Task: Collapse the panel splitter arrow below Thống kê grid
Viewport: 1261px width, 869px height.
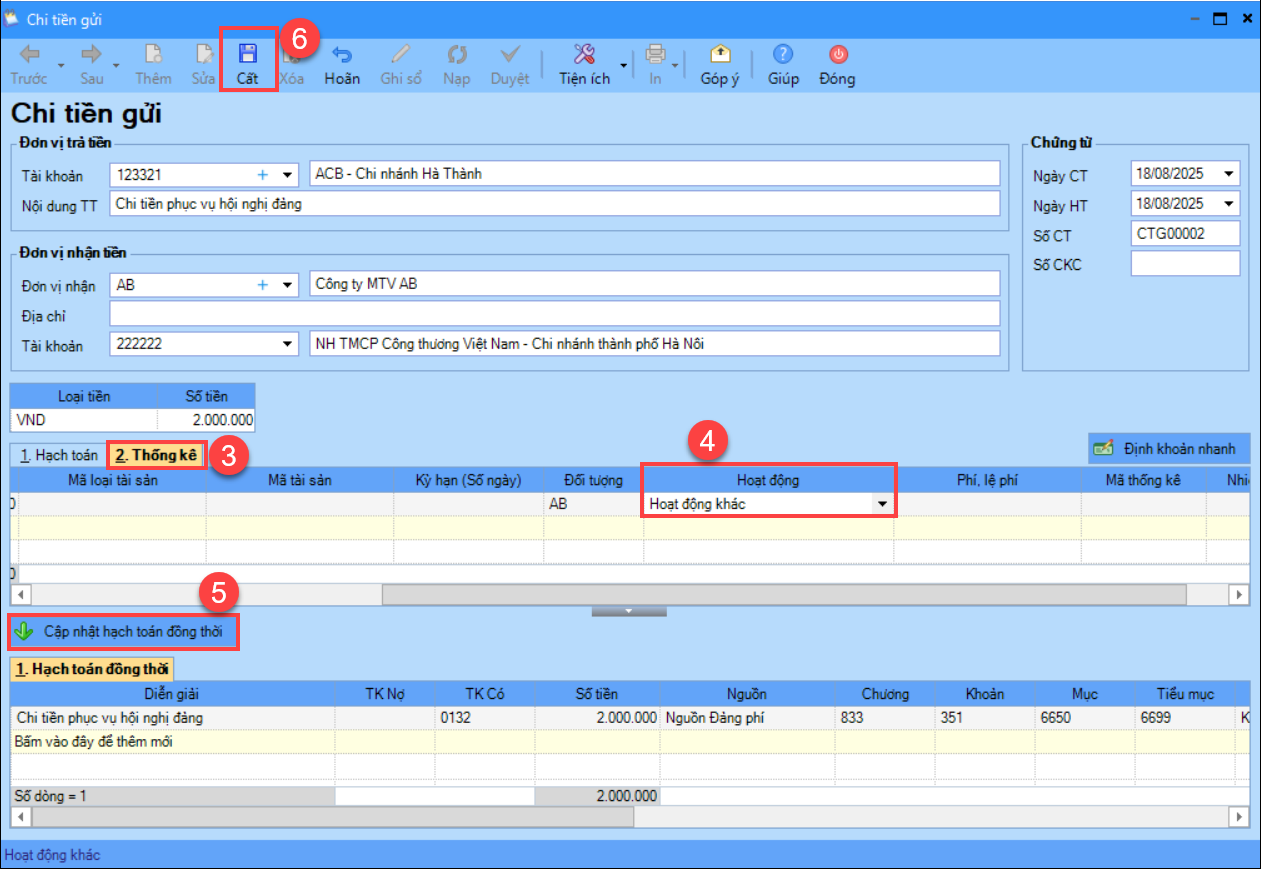Action: coord(629,610)
